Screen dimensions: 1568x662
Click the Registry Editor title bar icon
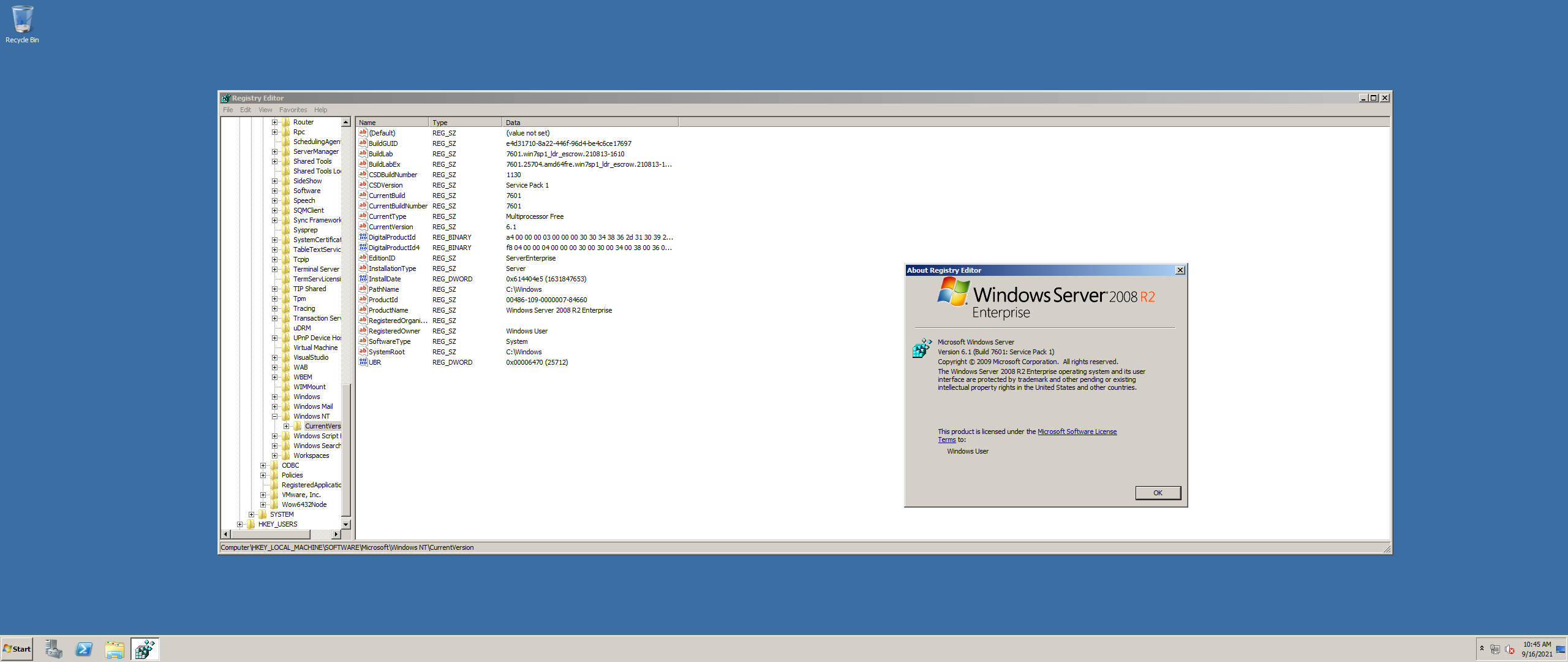click(x=225, y=98)
